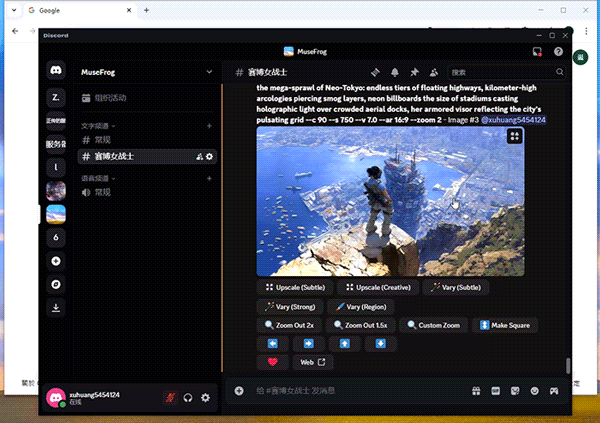Click invite people icon on 赛博女战士 channel
Screen dimensions: 600x423
tap(199, 157)
